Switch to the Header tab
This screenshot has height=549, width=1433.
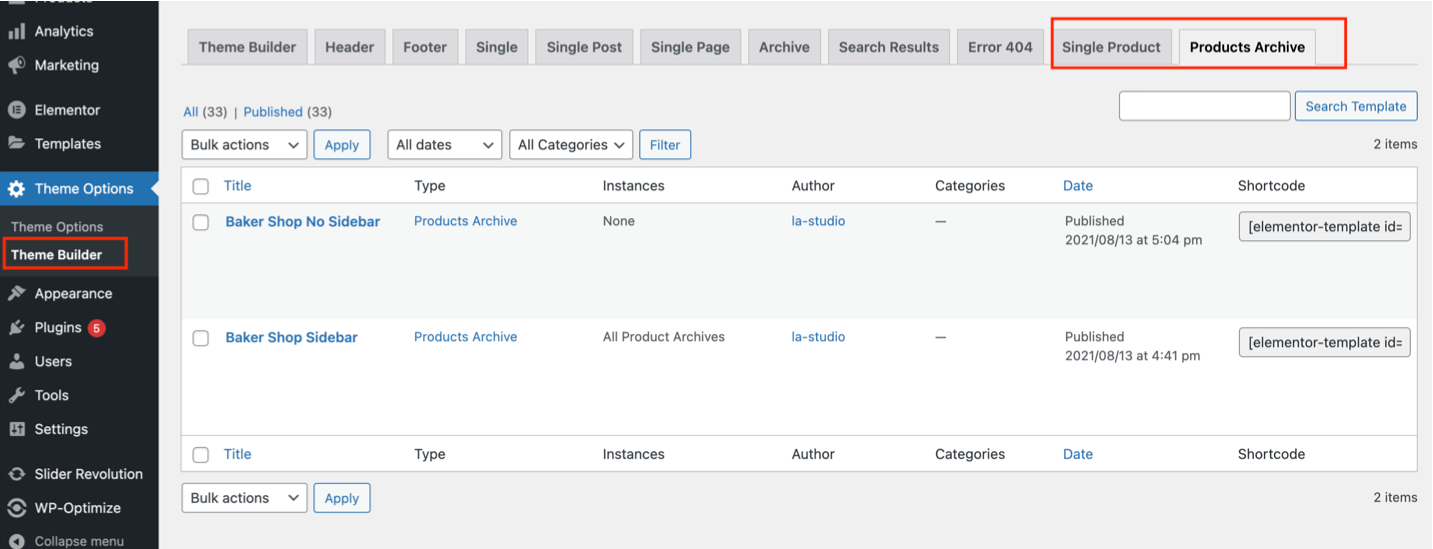349,47
